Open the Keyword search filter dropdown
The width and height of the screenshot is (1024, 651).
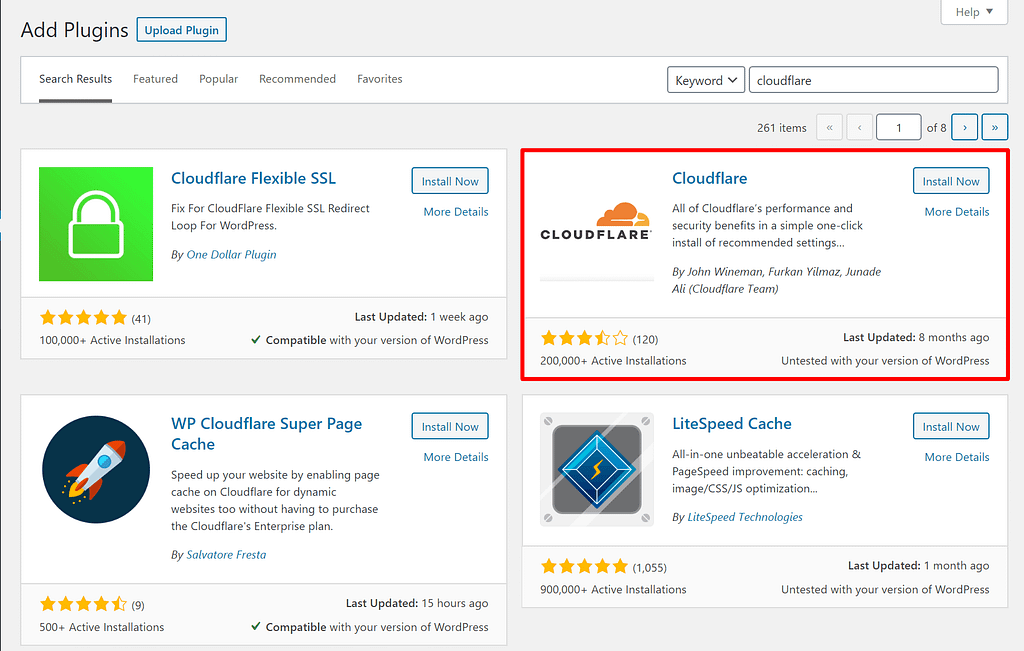(705, 79)
